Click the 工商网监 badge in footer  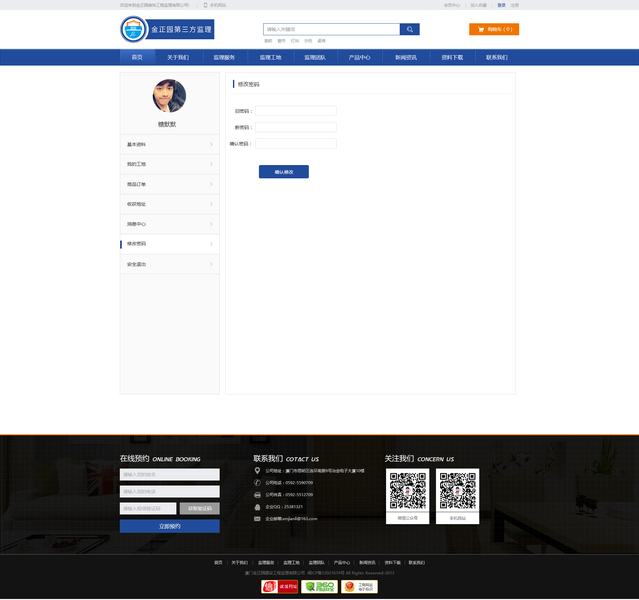pyautogui.click(x=359, y=587)
